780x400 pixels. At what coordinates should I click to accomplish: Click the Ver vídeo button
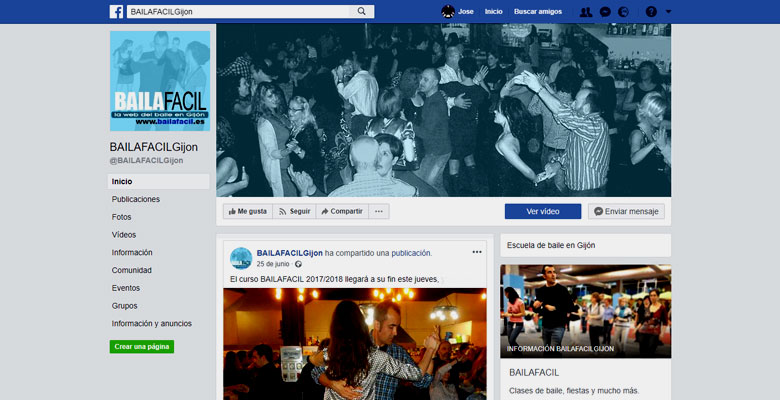tap(543, 211)
